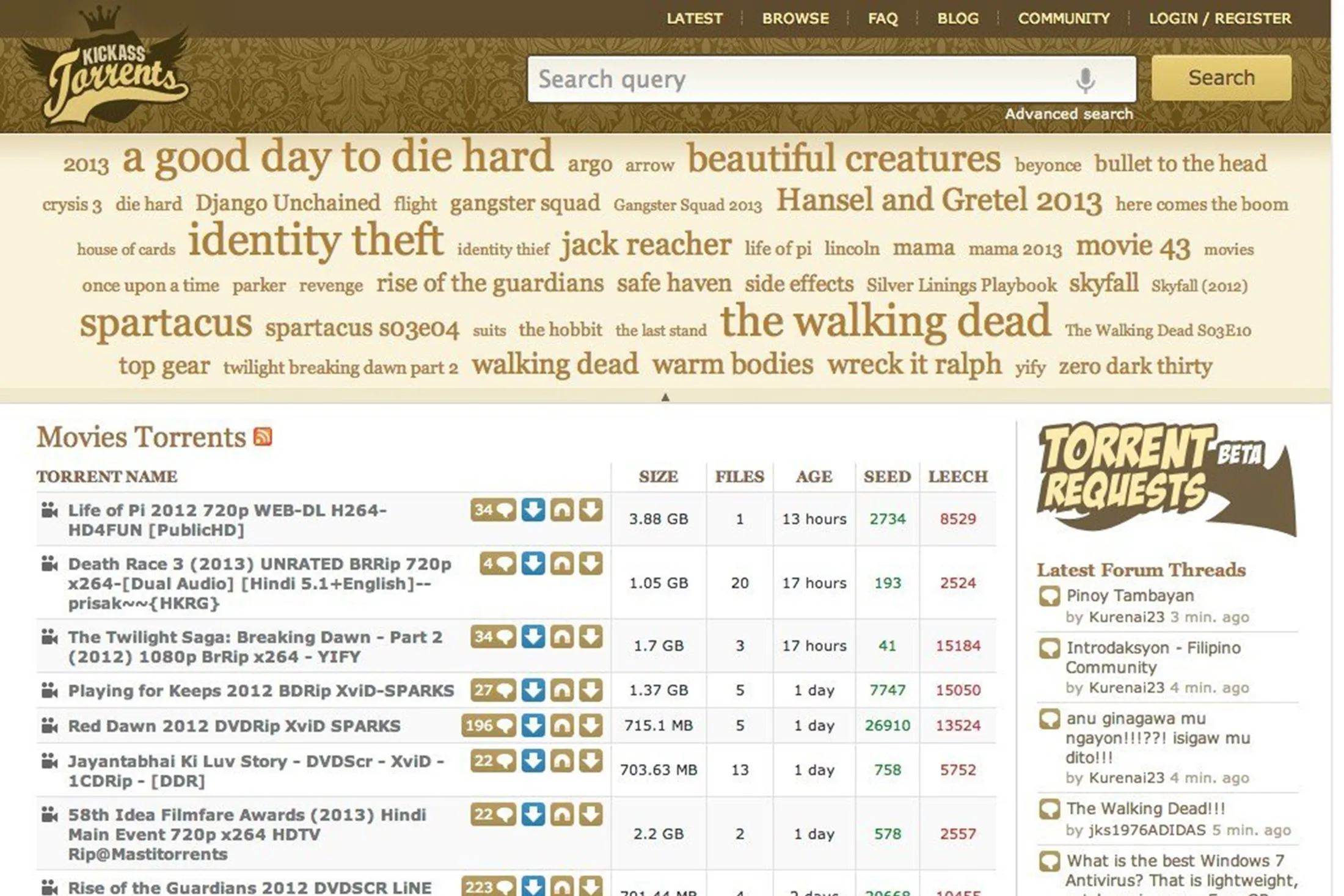Click the microphone voice search icon
This screenshot has height=896, width=1344.
point(1085,80)
